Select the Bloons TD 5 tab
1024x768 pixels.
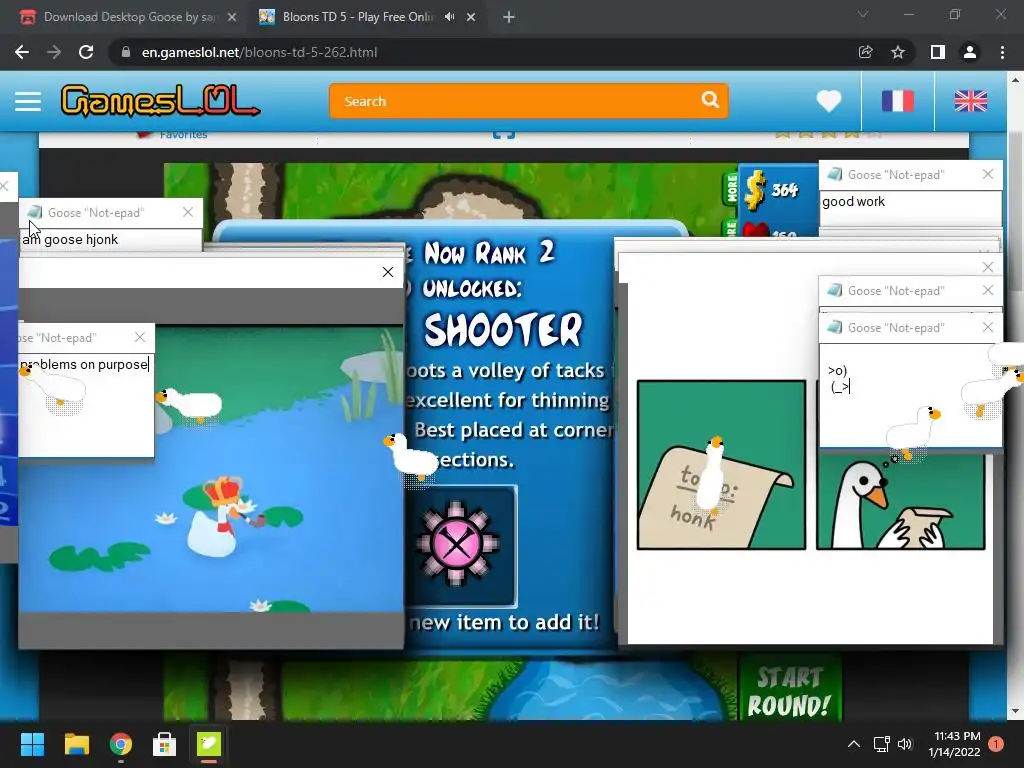[x=356, y=17]
